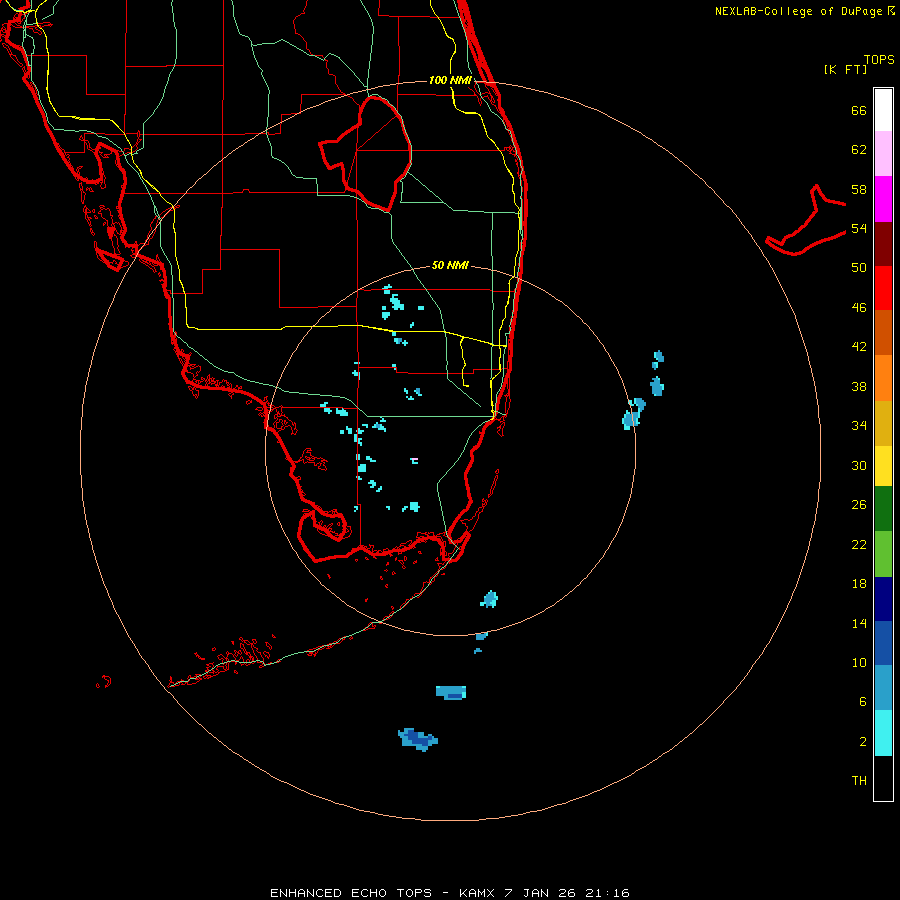The height and width of the screenshot is (900, 900).
Task: Click the legend value 62
Action: 859,150
